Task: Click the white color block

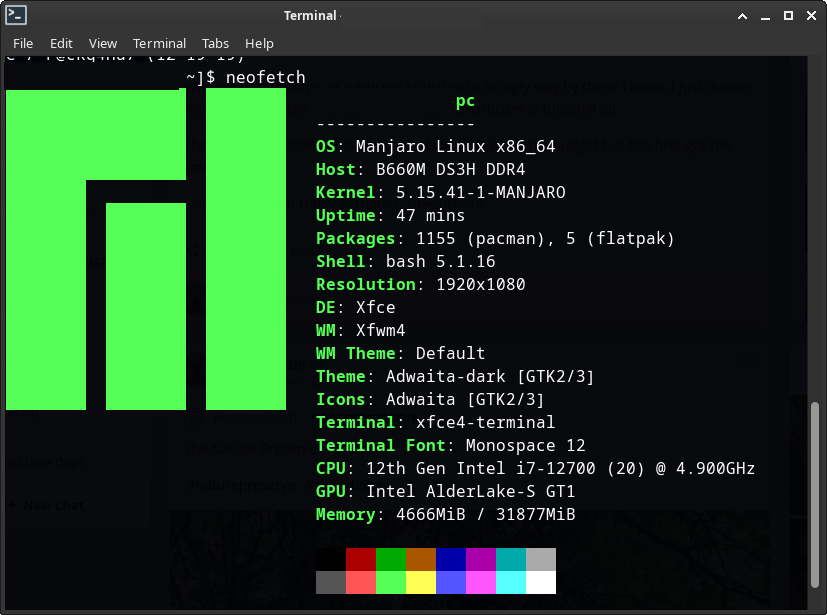Action: pyautogui.click(x=541, y=582)
